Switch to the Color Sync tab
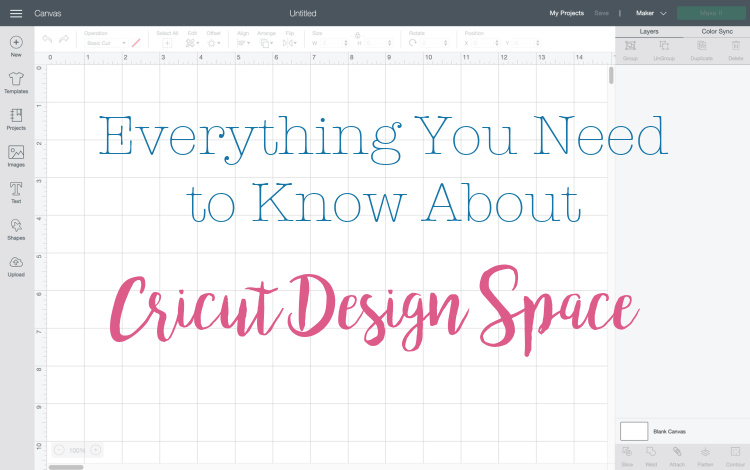 coord(717,32)
